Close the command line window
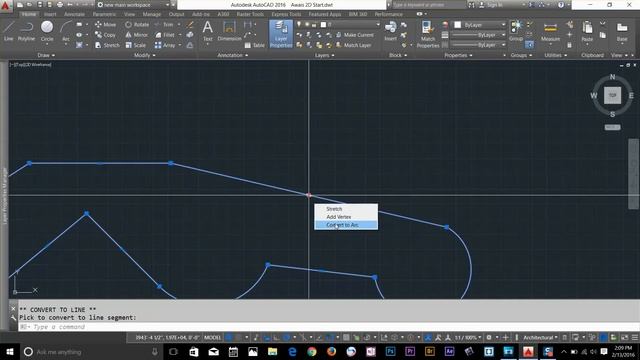This screenshot has width=640, height=360. point(13,309)
